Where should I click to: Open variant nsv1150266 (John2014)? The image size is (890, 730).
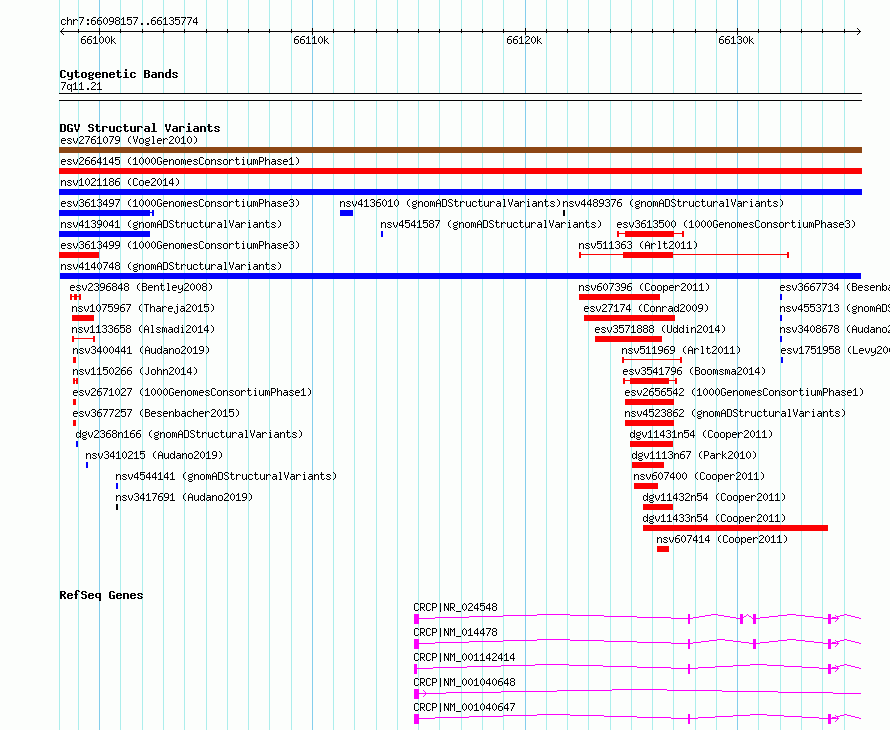(135, 371)
